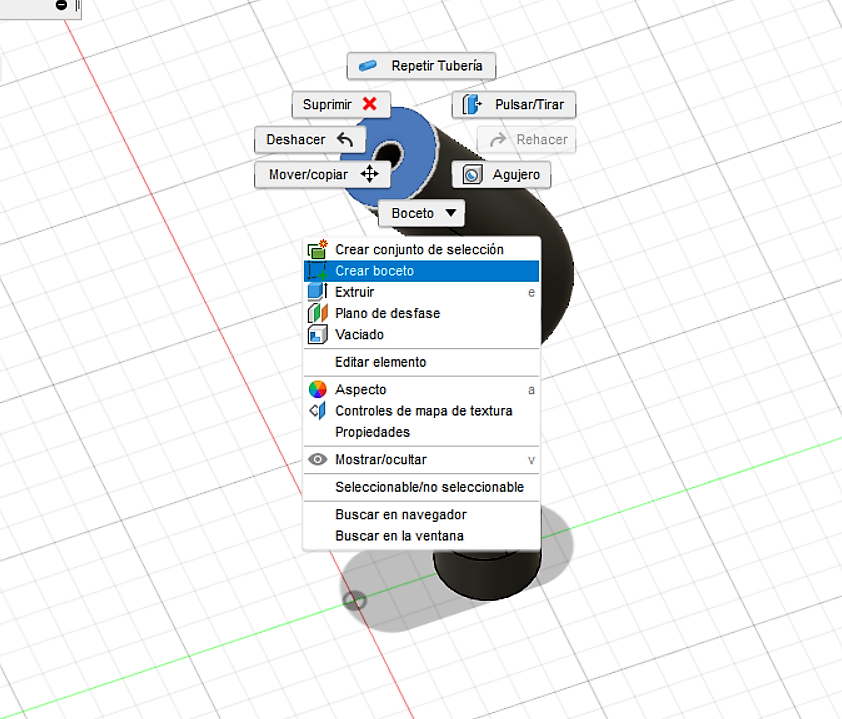Open Aspecto from the context menu
This screenshot has width=842, height=719.
[422, 390]
